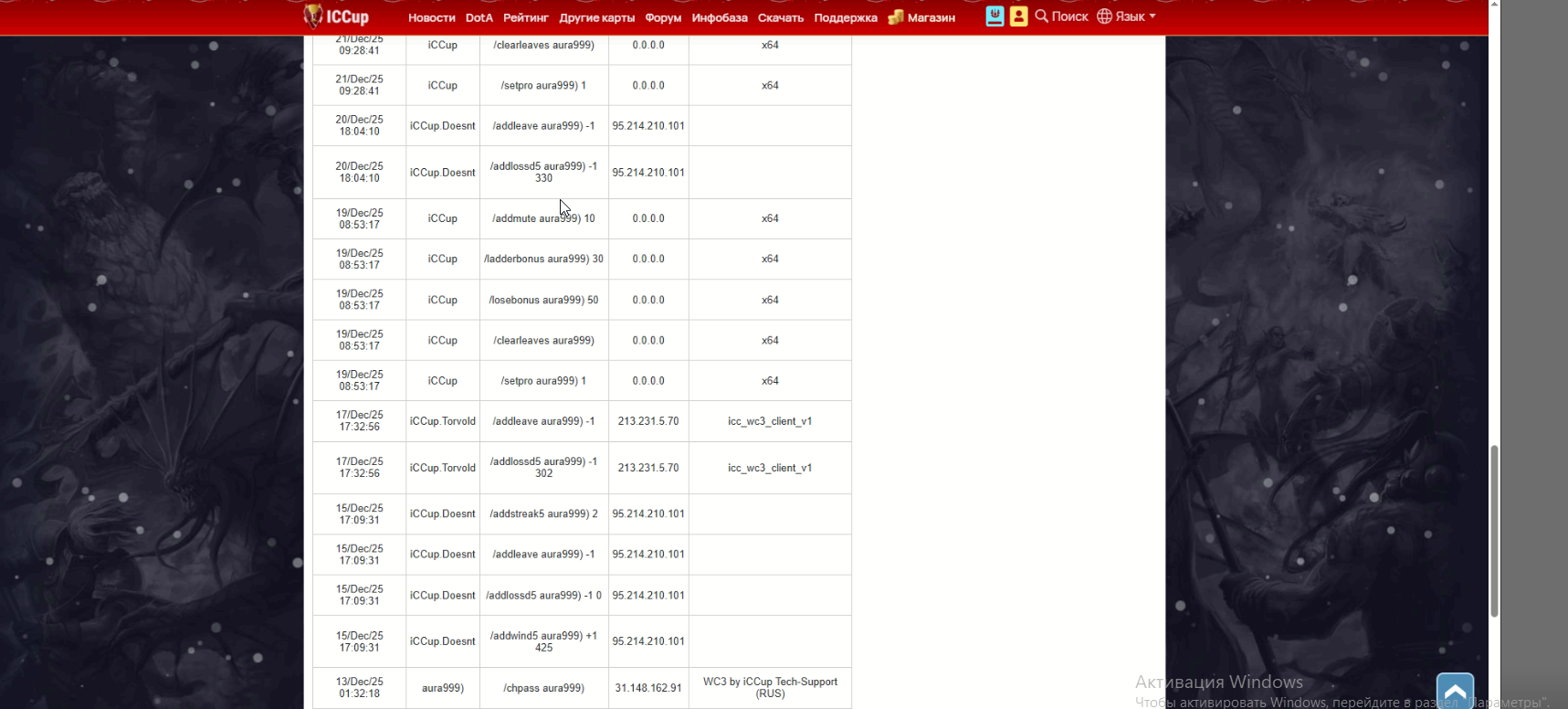Expand the Язык language dropdown
The image size is (1568, 709).
(1126, 16)
